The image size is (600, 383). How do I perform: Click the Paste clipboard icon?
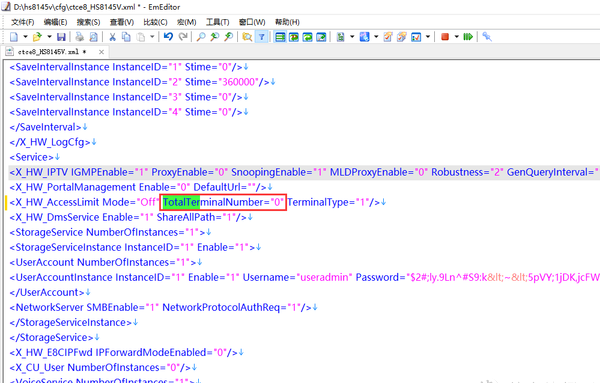141,37
